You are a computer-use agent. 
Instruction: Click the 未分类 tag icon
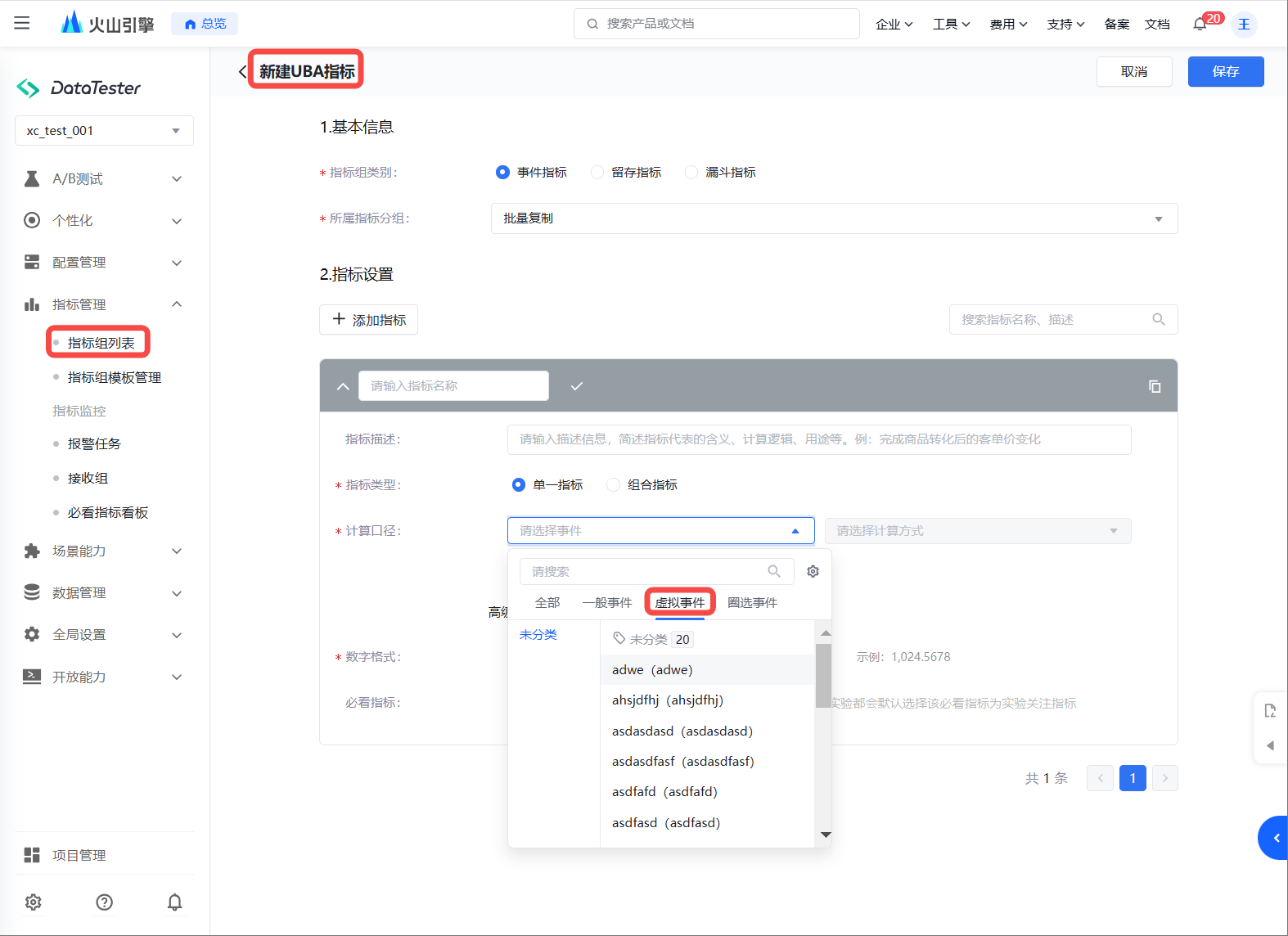point(619,638)
